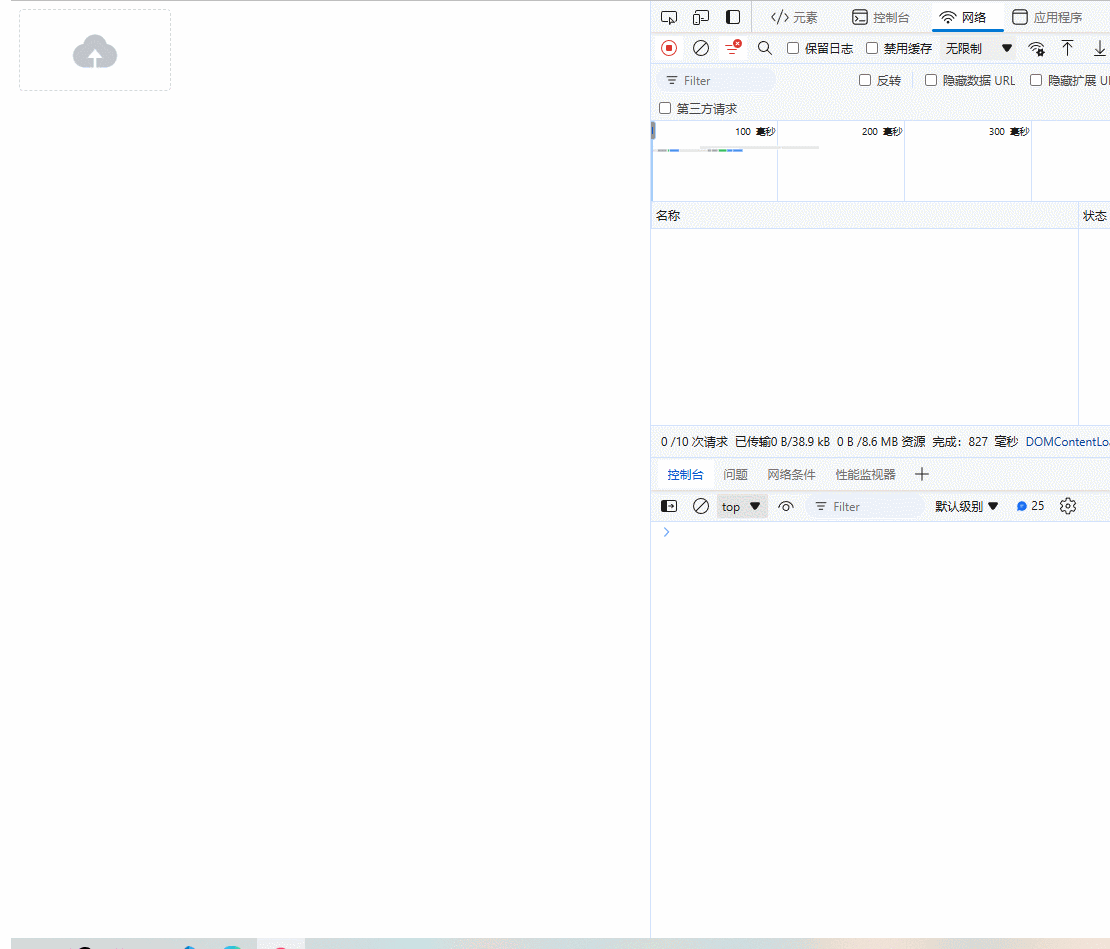
Task: Activate the inspect element picker tool
Action: coord(669,17)
